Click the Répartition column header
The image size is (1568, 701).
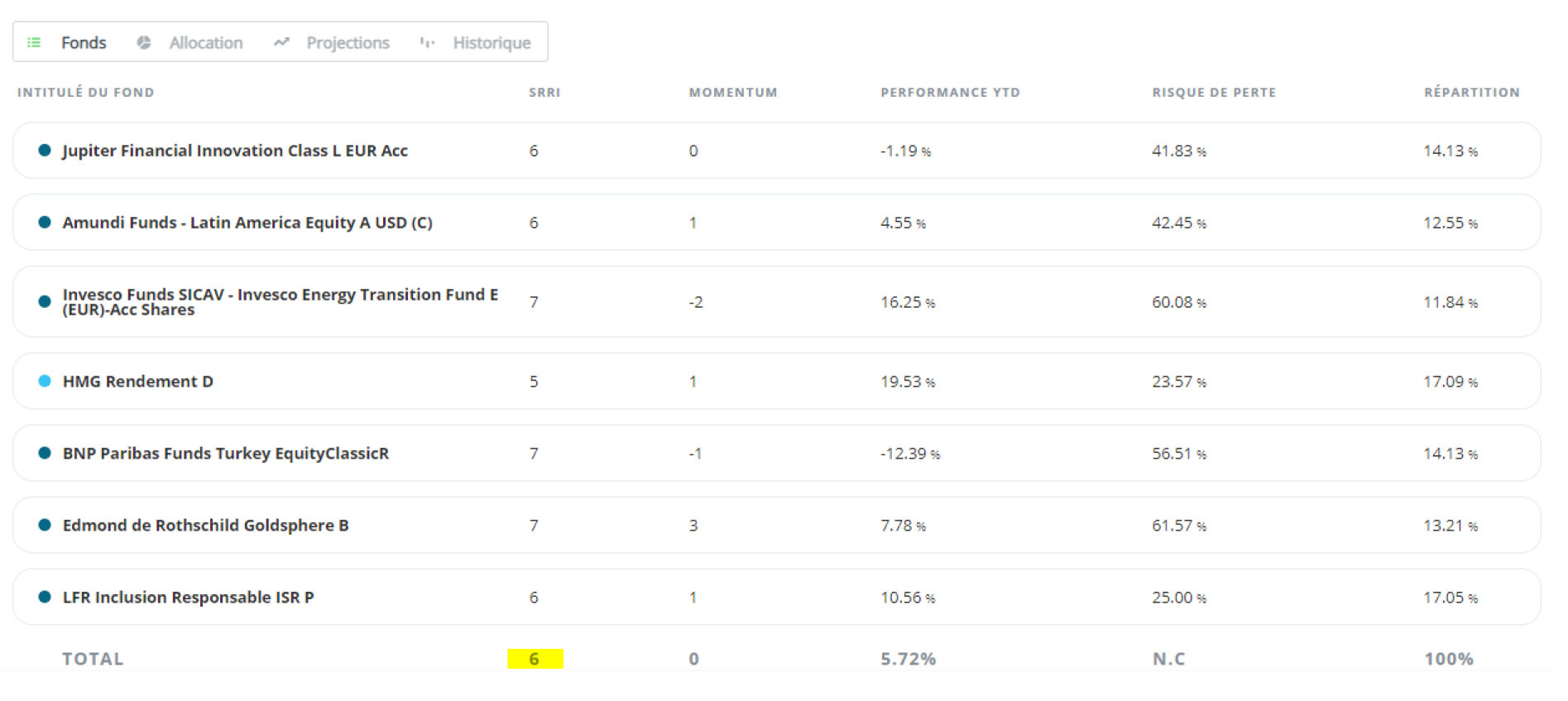(x=1471, y=93)
